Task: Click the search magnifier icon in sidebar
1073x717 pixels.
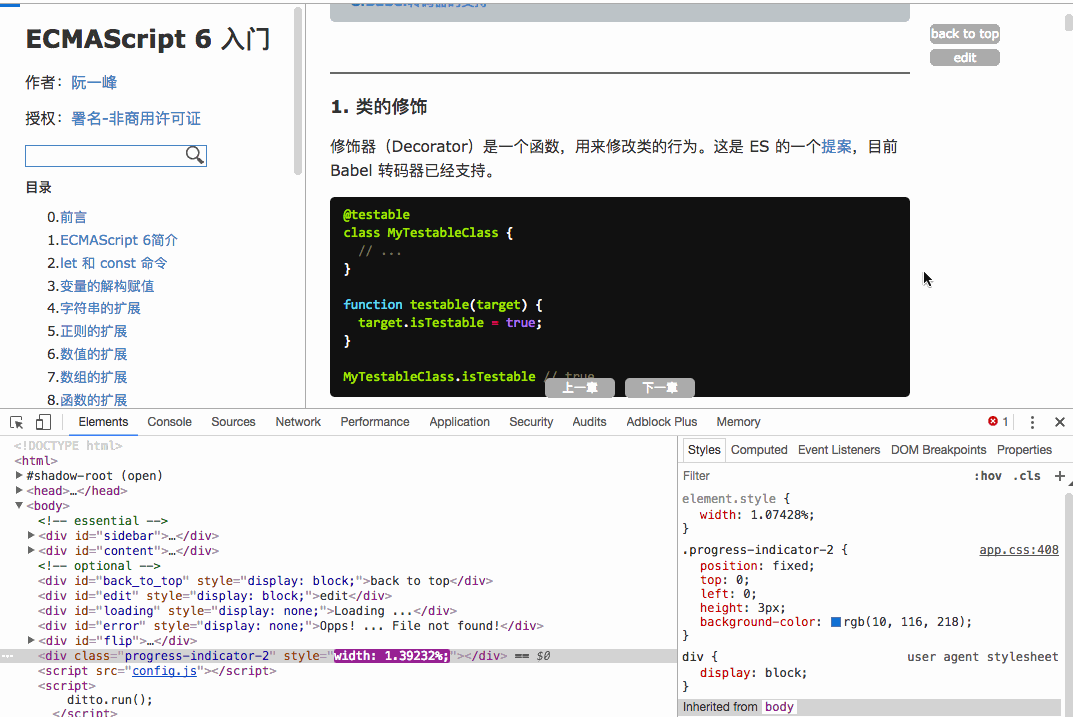Action: (194, 155)
